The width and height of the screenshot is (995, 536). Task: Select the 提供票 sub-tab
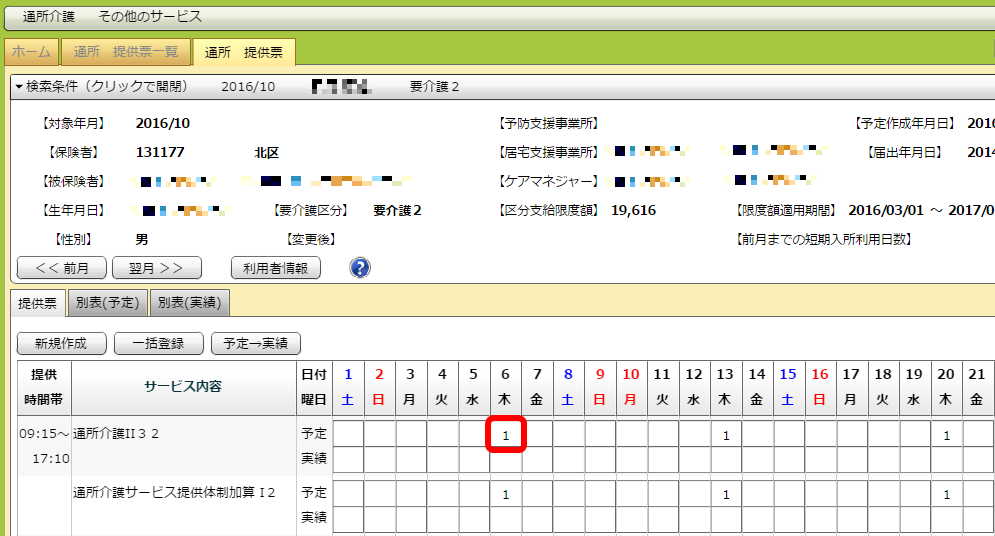[39, 303]
